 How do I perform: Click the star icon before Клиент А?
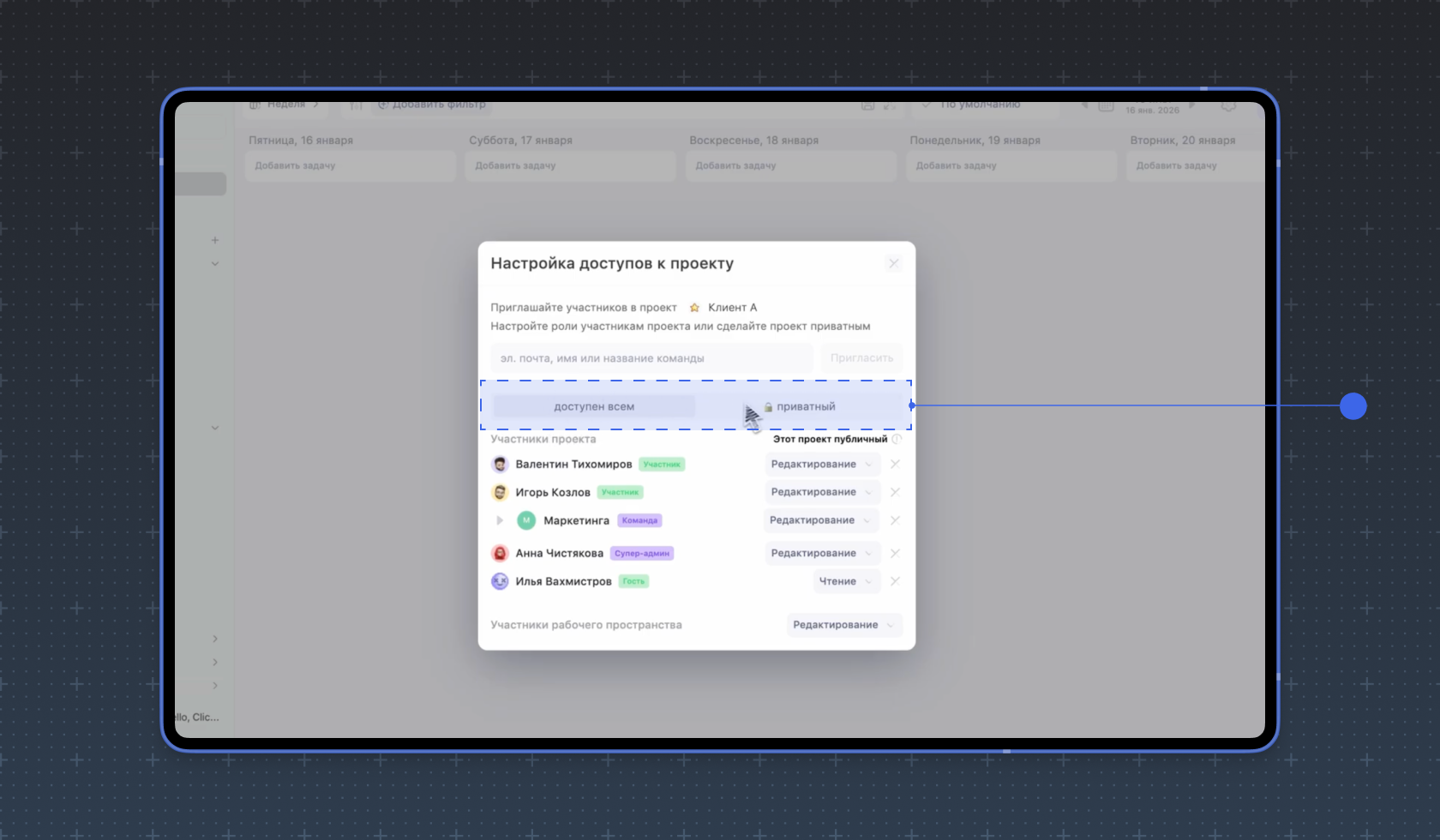(694, 308)
